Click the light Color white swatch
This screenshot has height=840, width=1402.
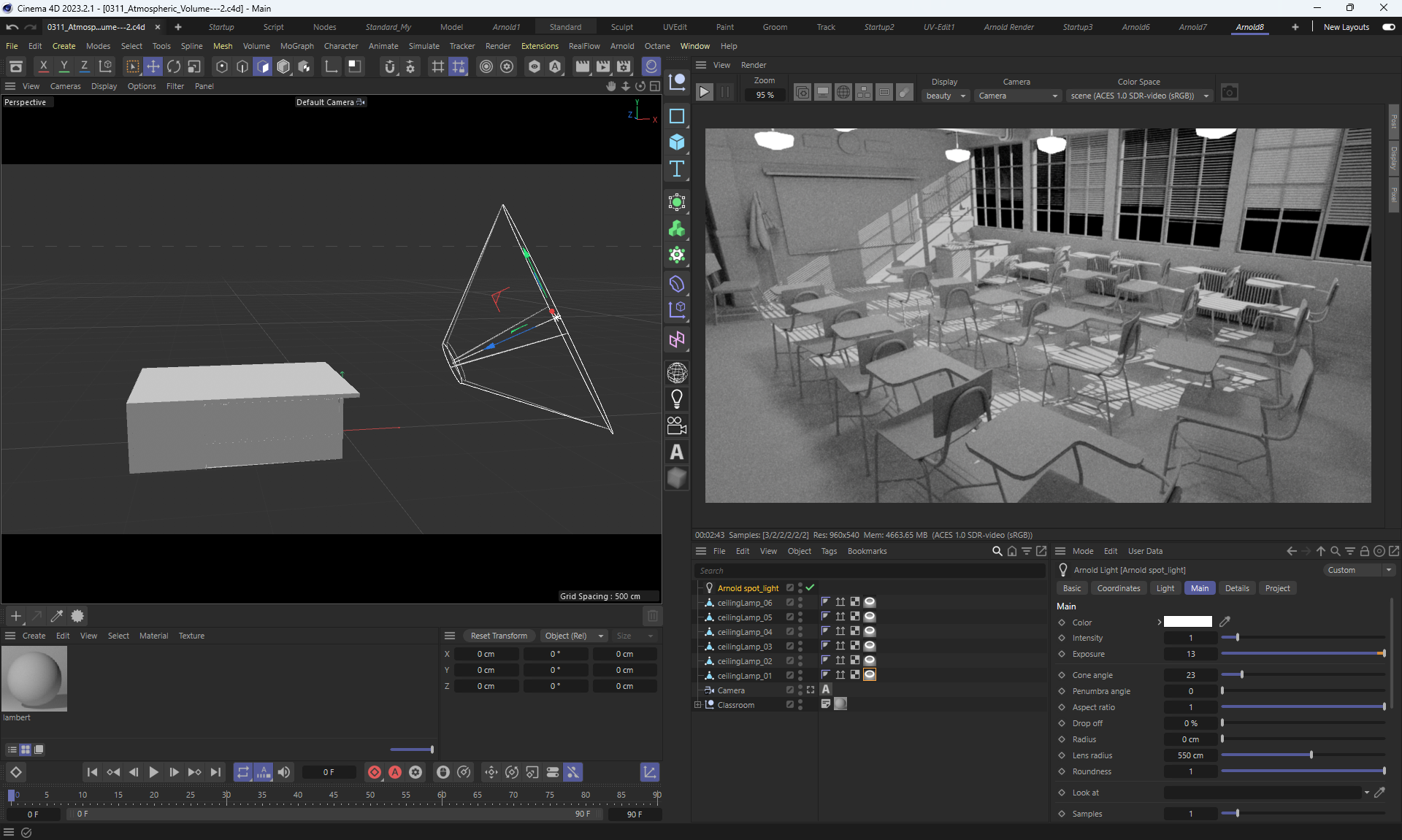[x=1187, y=622]
